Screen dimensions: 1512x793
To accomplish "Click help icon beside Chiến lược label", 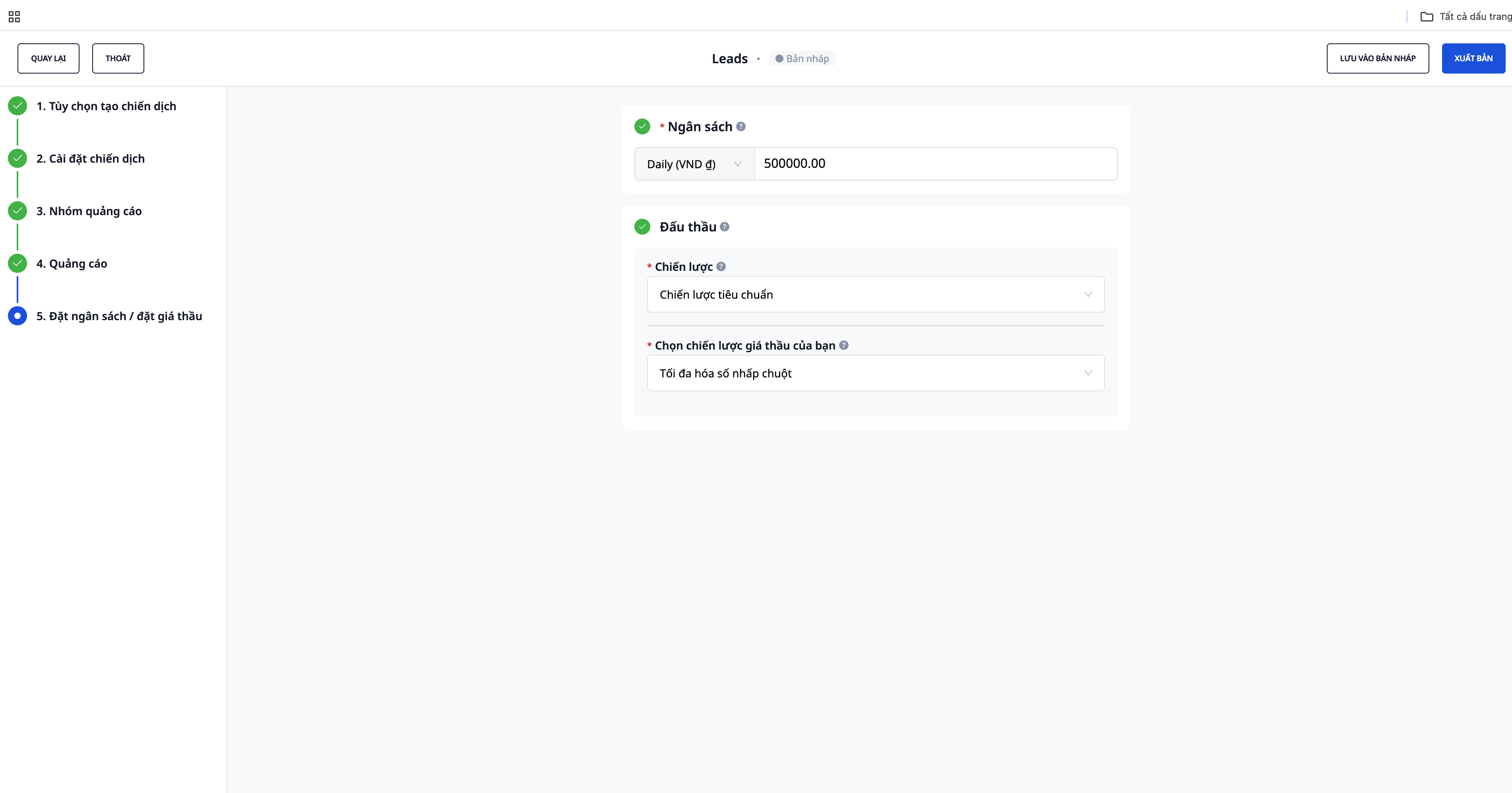I will coord(721,267).
